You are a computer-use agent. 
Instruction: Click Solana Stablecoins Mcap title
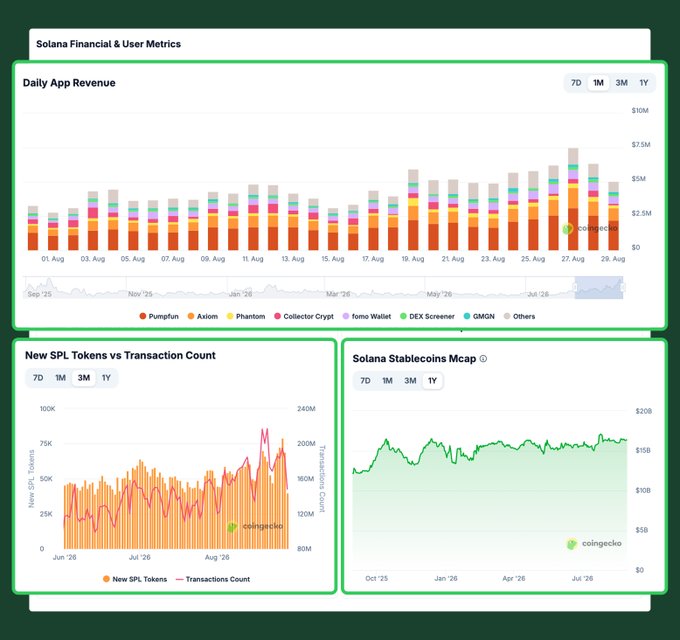pos(414,359)
